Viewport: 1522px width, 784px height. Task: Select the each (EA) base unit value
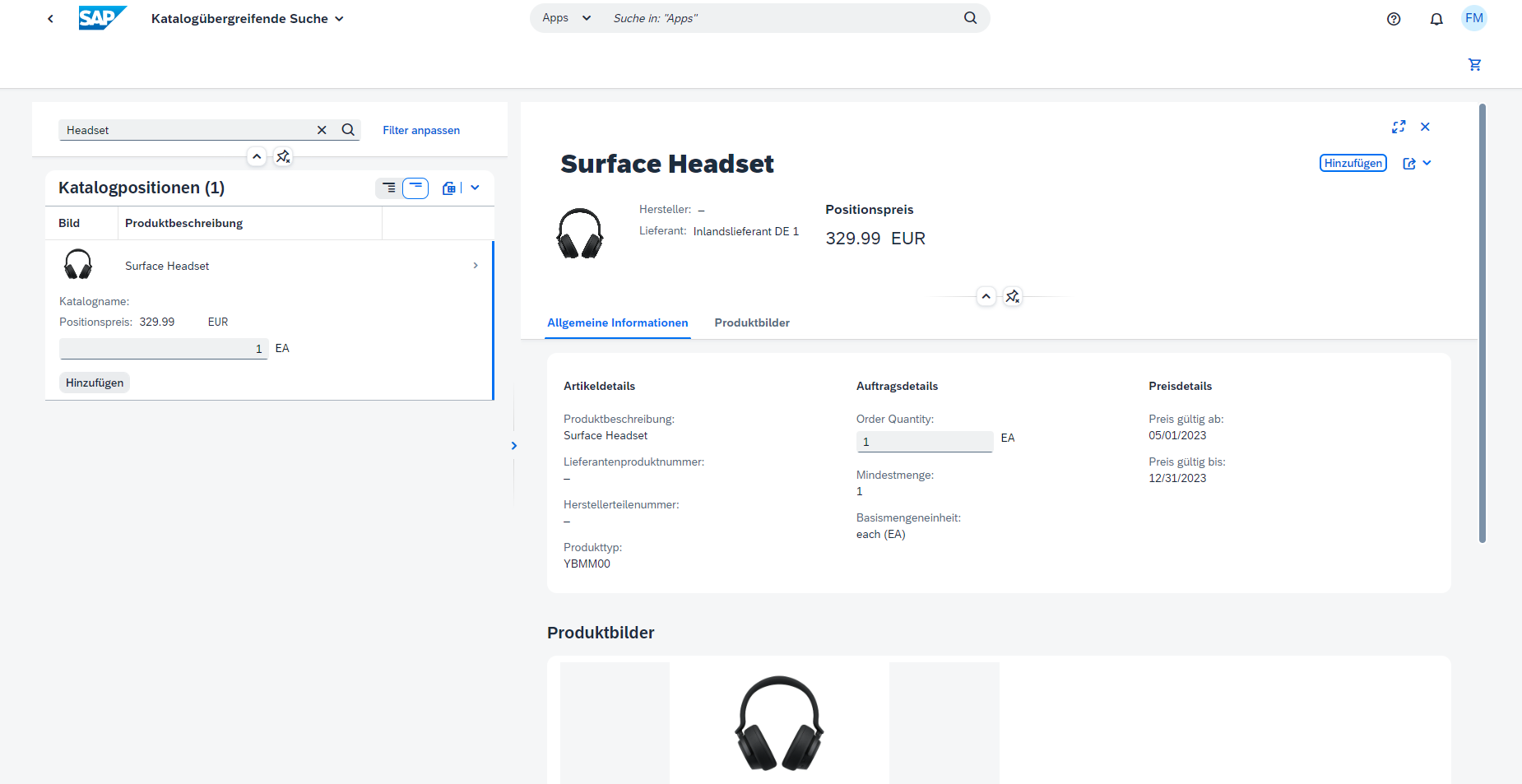pyautogui.click(x=880, y=534)
